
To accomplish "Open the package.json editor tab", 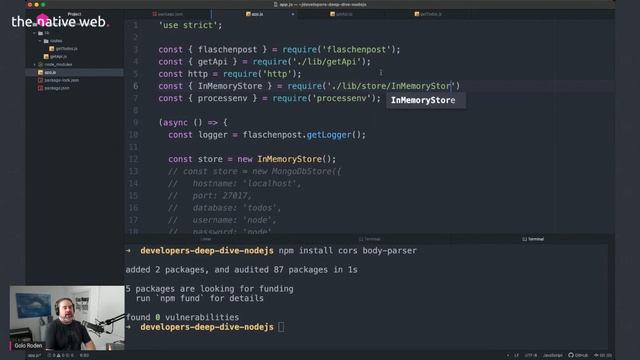I will (168, 14).
